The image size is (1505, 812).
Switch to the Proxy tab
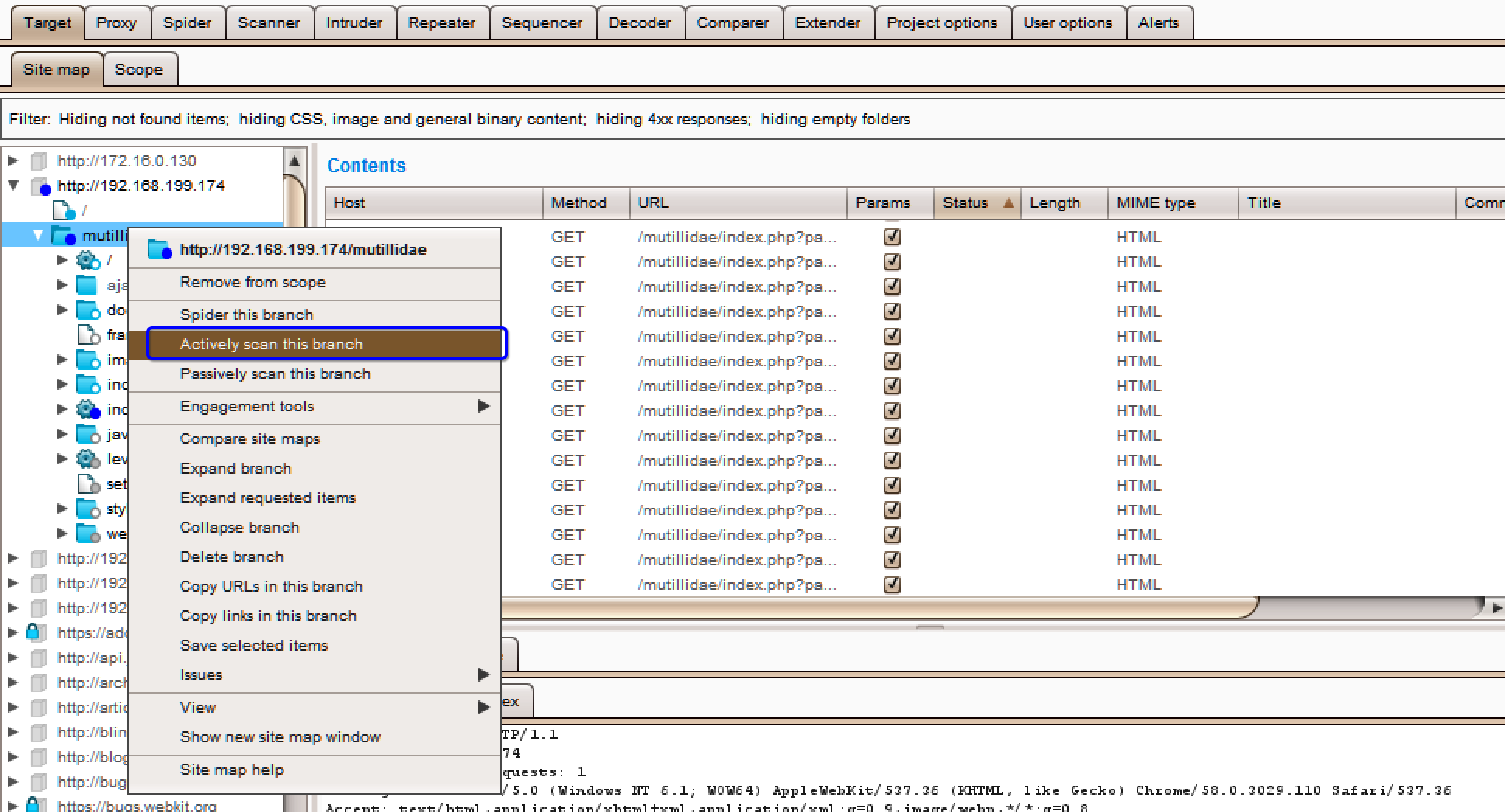point(116,23)
